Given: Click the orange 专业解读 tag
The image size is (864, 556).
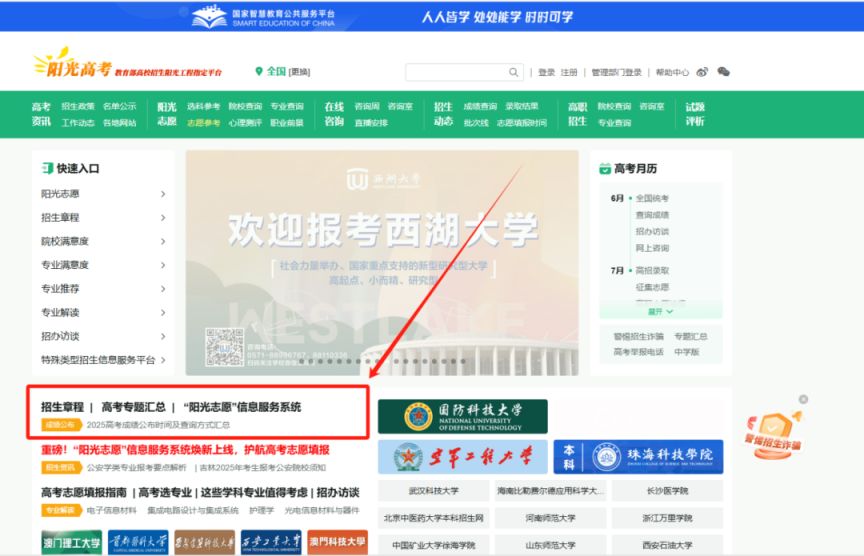Looking at the screenshot, I should click(61, 510).
